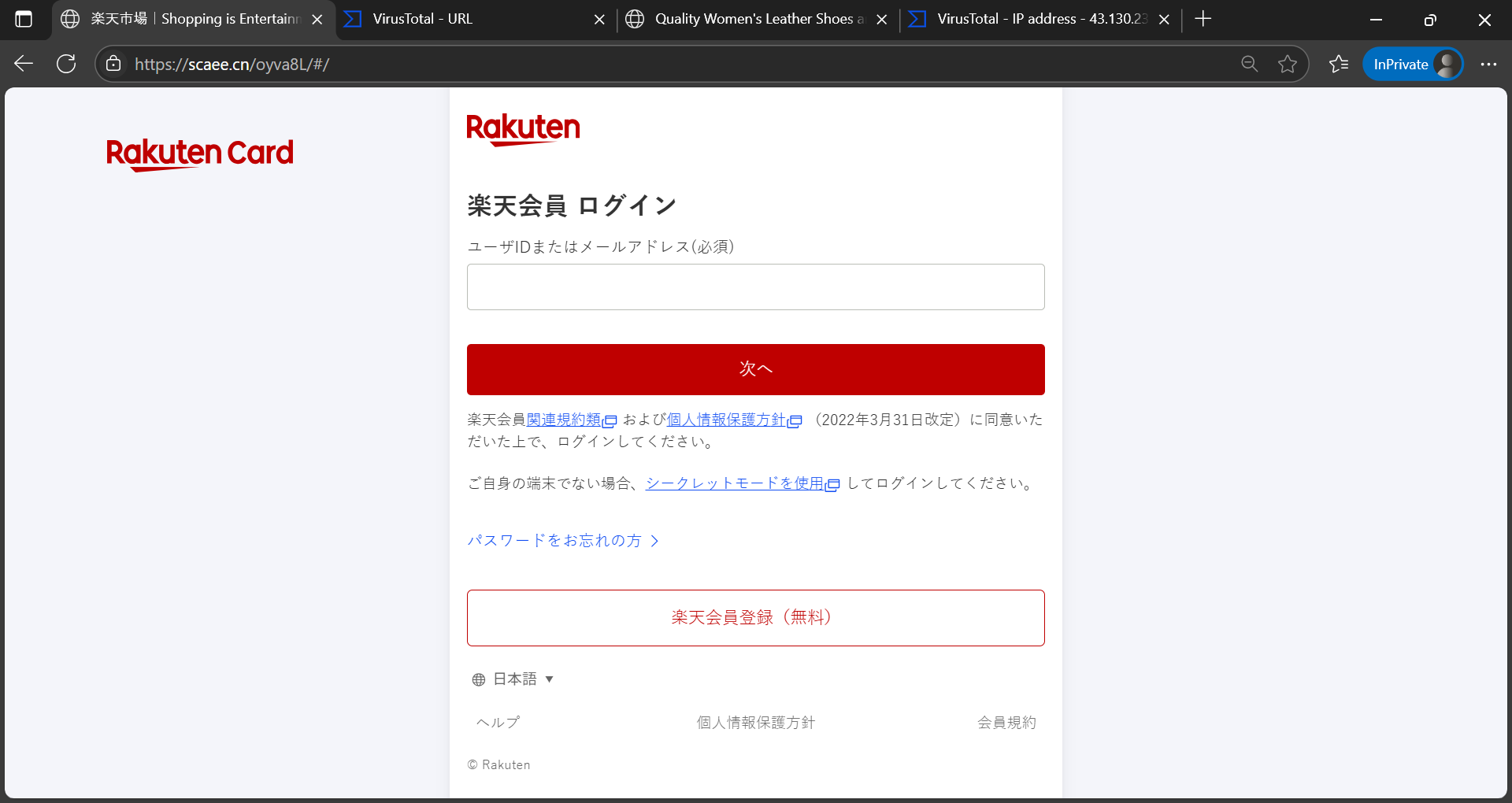Open the シークレットモードを使用 link
Viewport: 1512px width, 803px height.
point(742,483)
